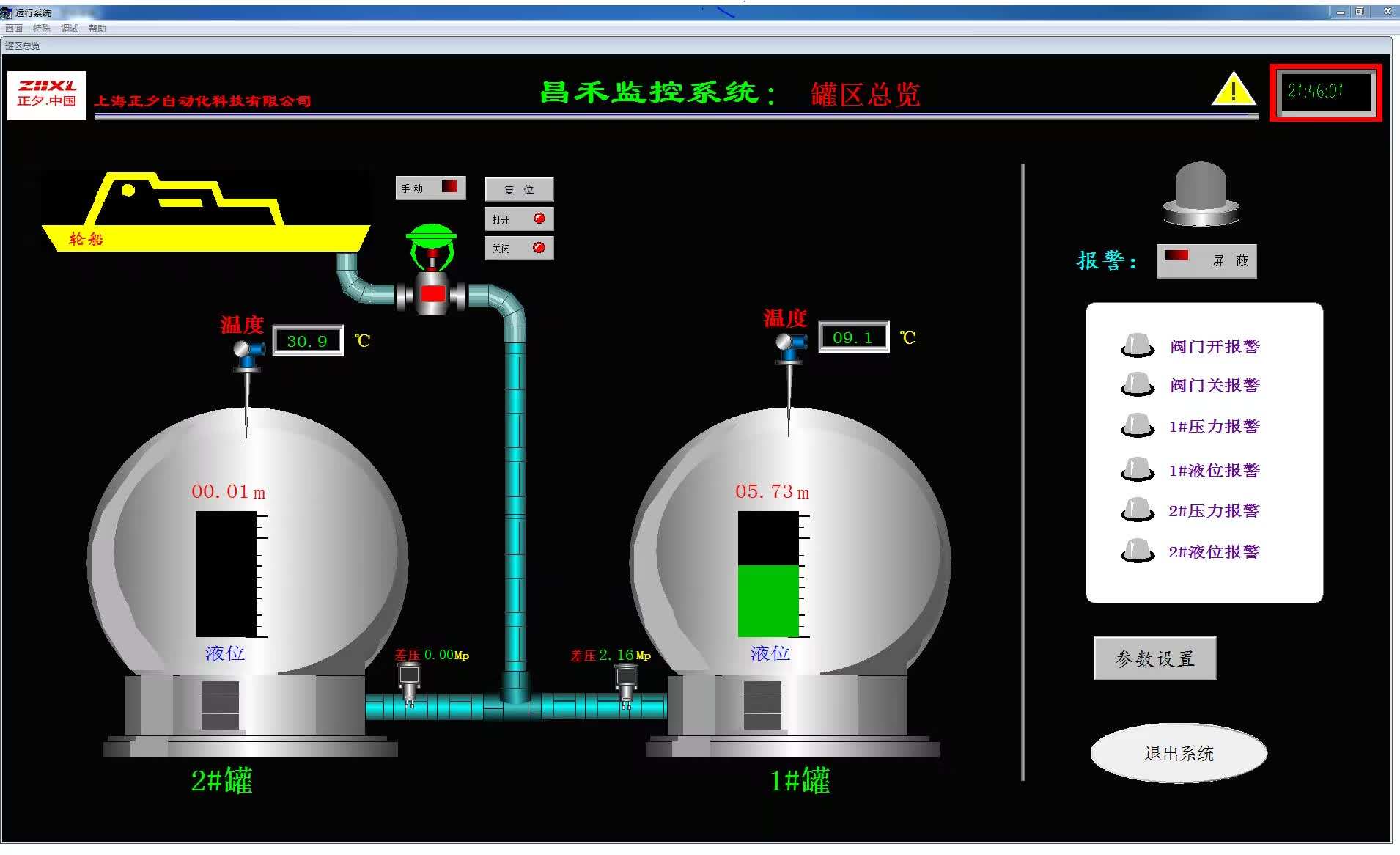This screenshot has width=1400, height=855.
Task: Click the gray alarm beacon lamp
Action: tap(1201, 193)
